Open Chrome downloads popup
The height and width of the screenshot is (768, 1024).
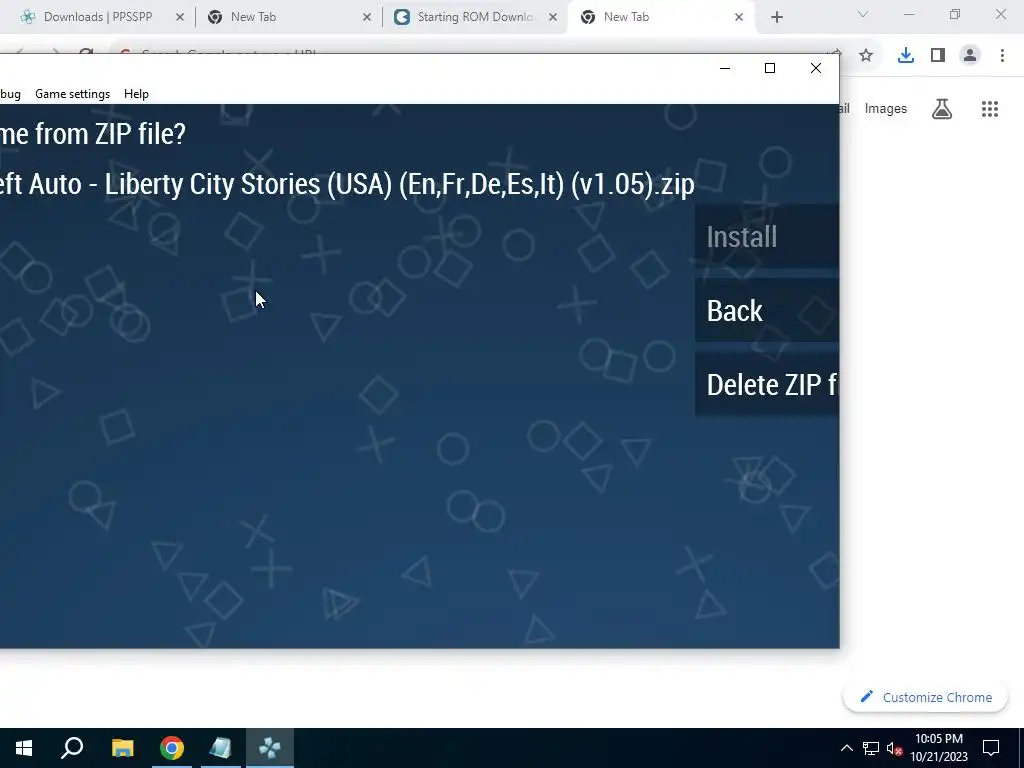point(905,56)
